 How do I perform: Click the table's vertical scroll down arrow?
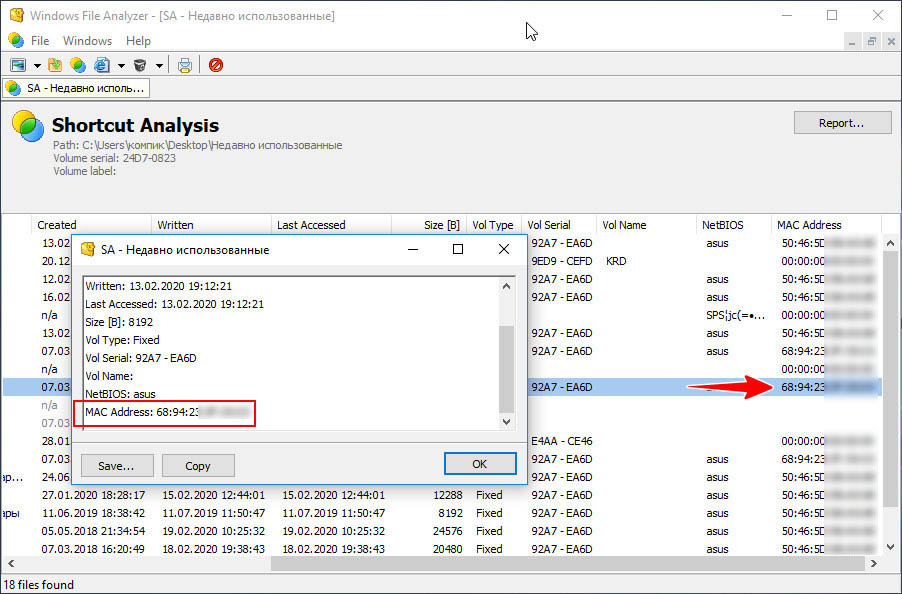[890, 547]
